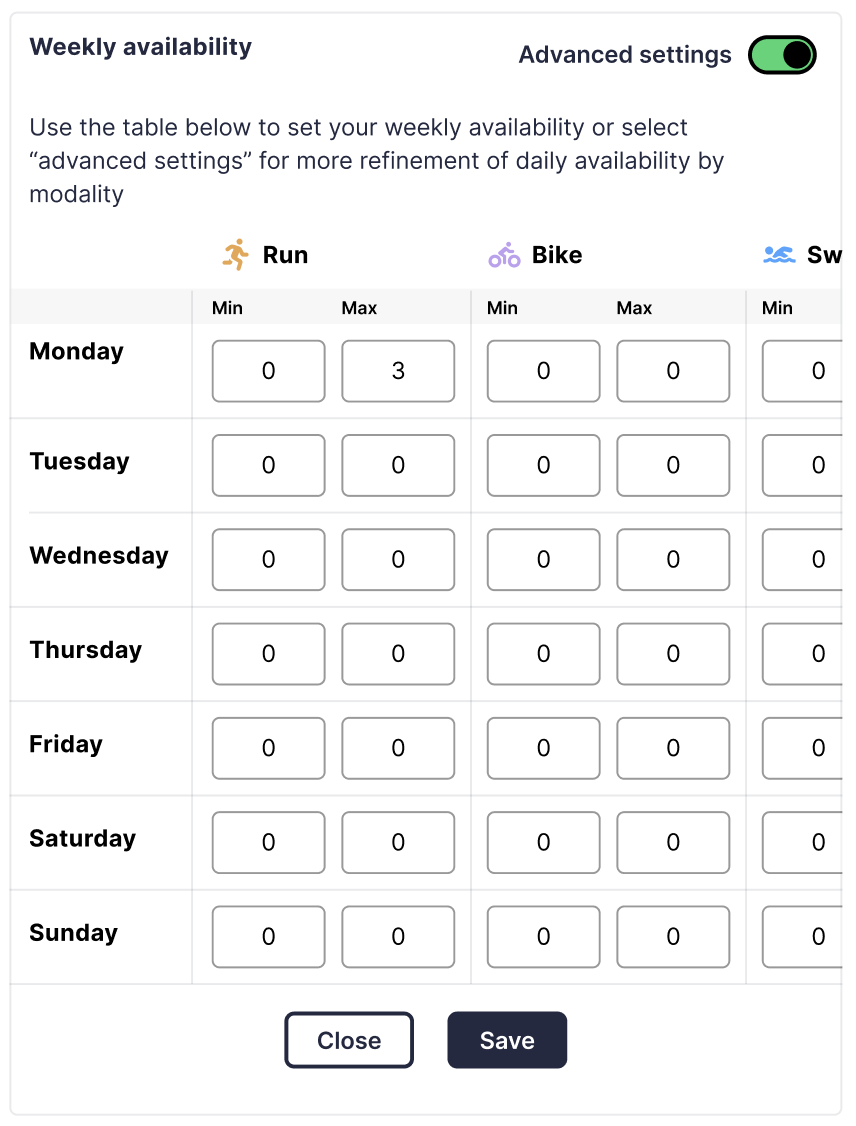856x1126 pixels.
Task: Click the blue swimmer icon
Action: pyautogui.click(x=779, y=255)
